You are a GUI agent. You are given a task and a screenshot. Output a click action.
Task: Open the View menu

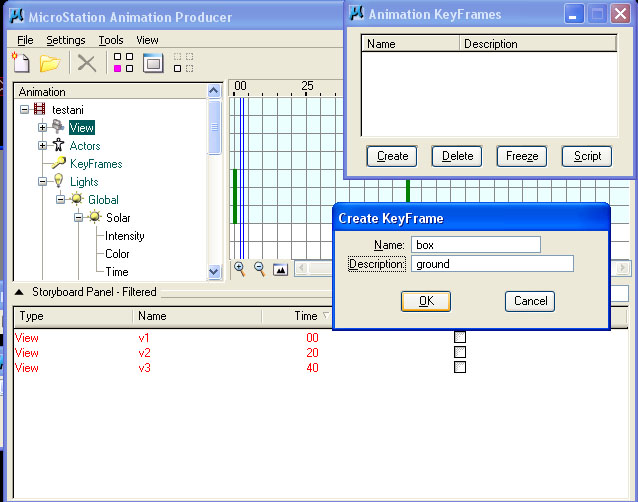coord(147,40)
